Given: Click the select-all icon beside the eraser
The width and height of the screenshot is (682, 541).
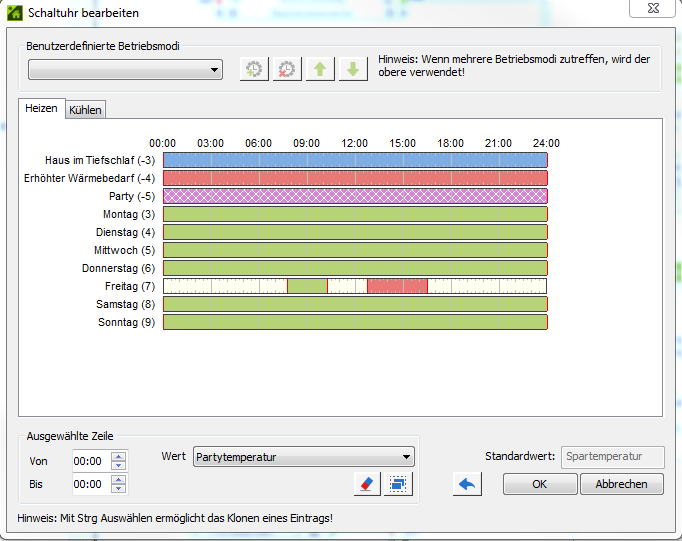Looking at the screenshot, I should coord(399,484).
